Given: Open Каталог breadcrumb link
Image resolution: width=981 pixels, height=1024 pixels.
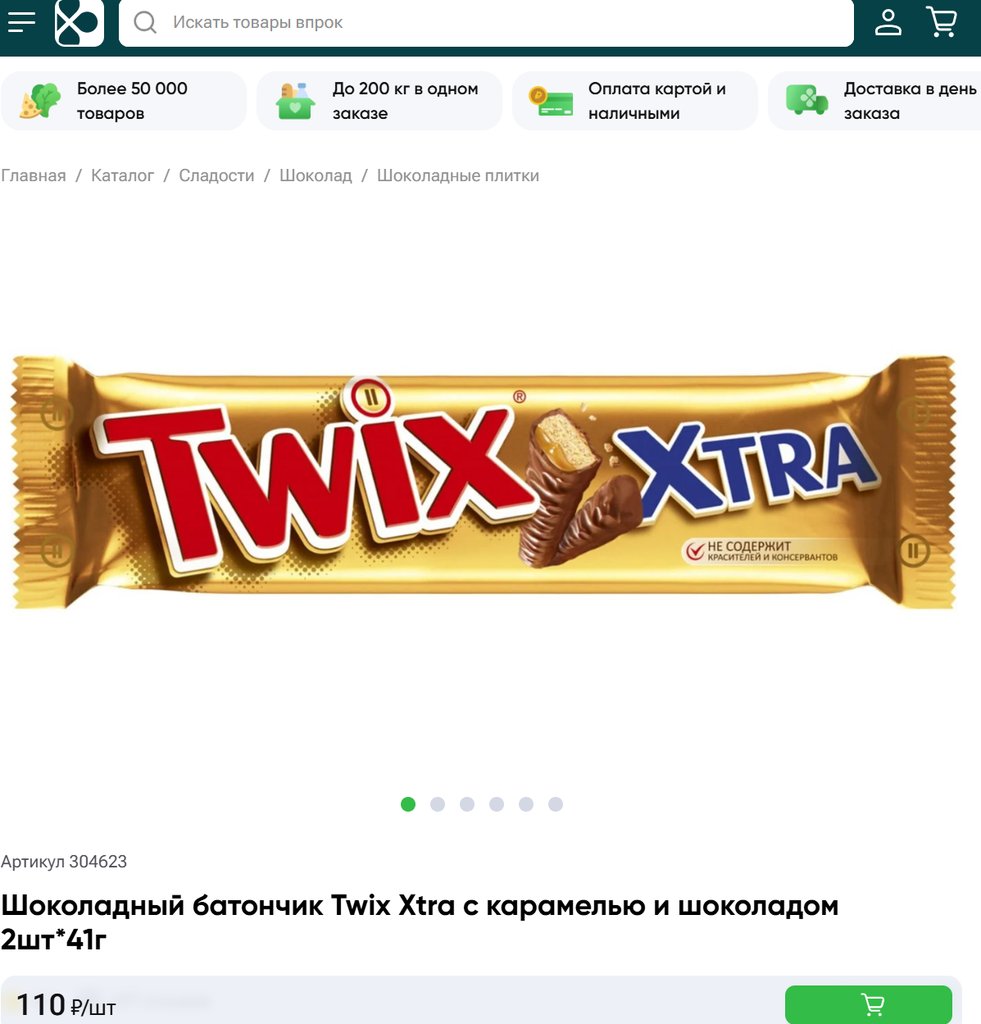Looking at the screenshot, I should [122, 176].
